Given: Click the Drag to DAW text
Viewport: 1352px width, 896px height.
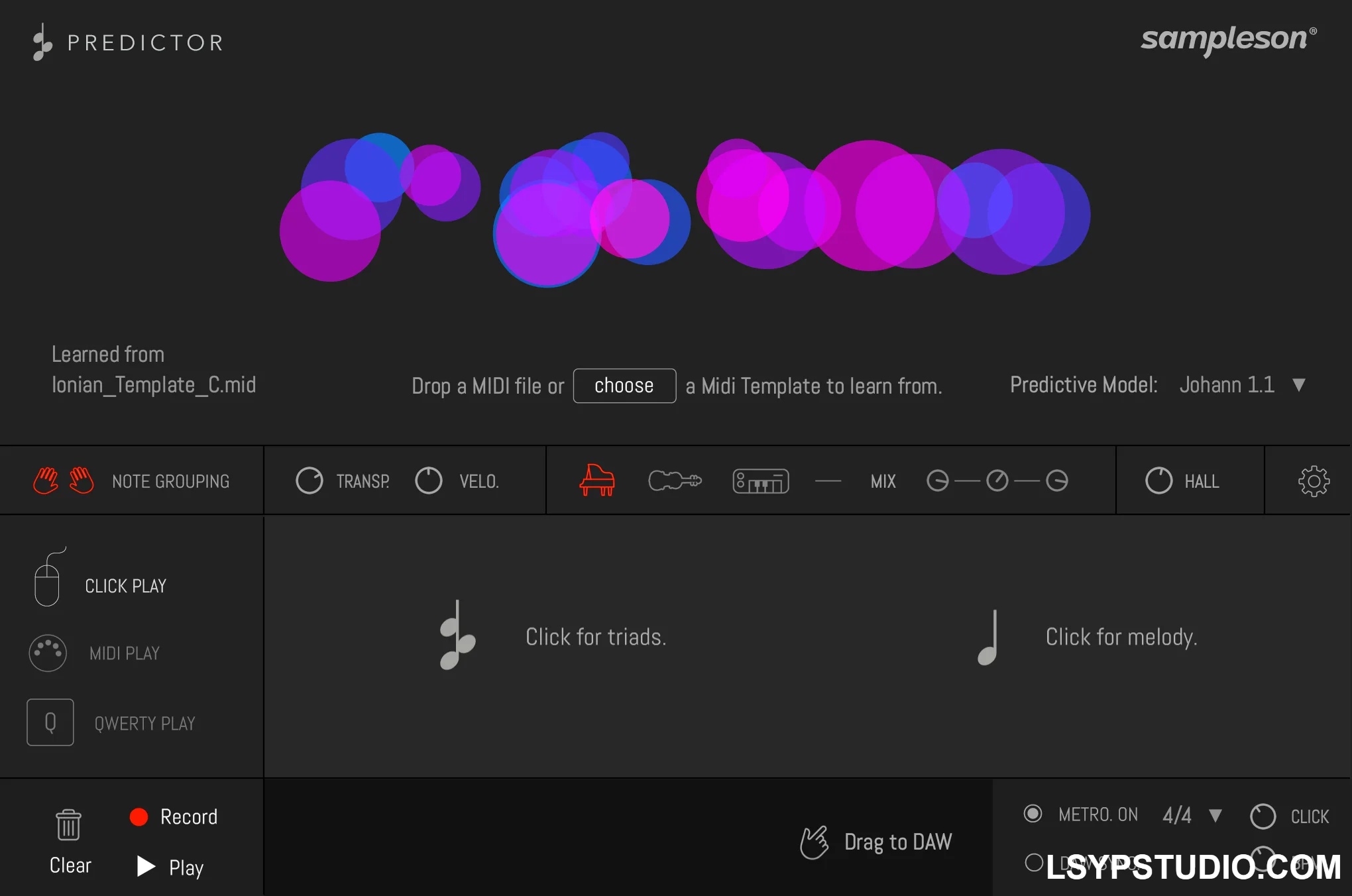Looking at the screenshot, I should pyautogui.click(x=898, y=842).
